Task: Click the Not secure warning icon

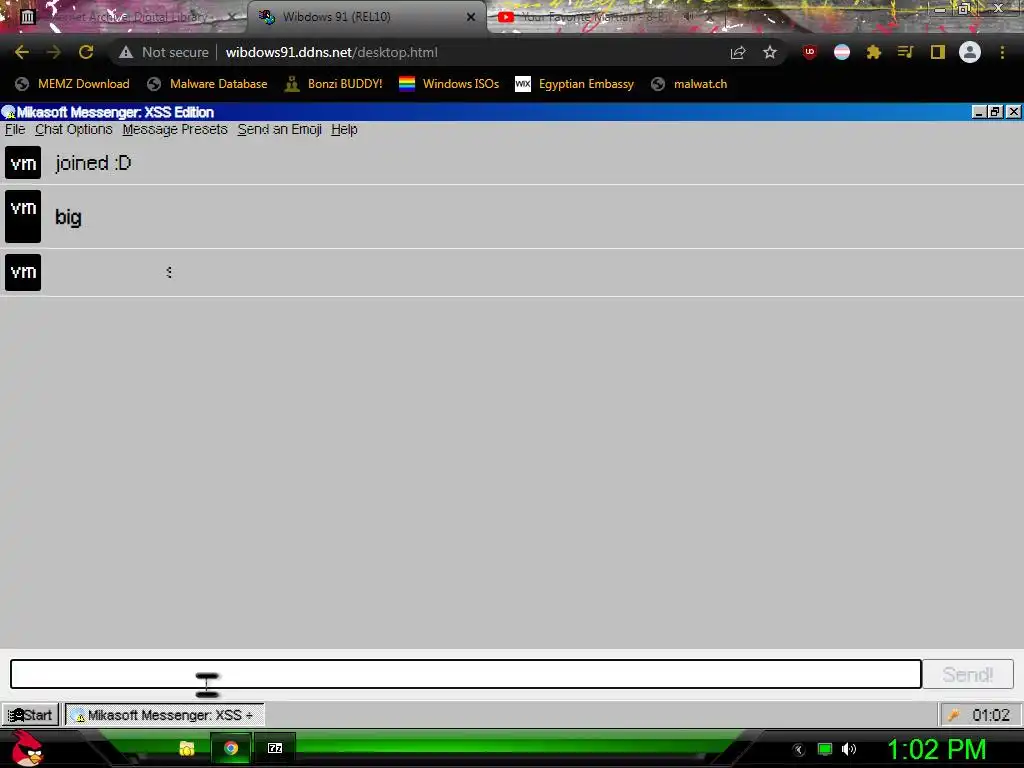Action: tap(126, 52)
